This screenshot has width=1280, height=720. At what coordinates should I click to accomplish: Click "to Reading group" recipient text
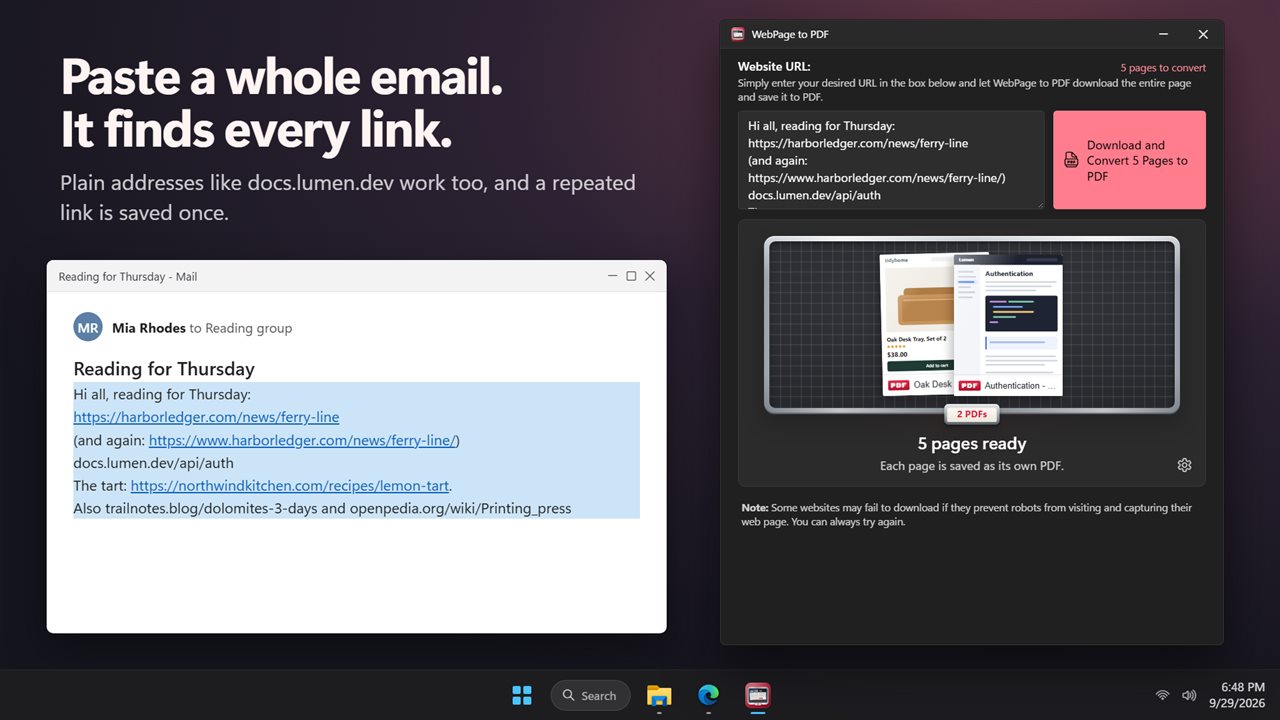(x=241, y=328)
